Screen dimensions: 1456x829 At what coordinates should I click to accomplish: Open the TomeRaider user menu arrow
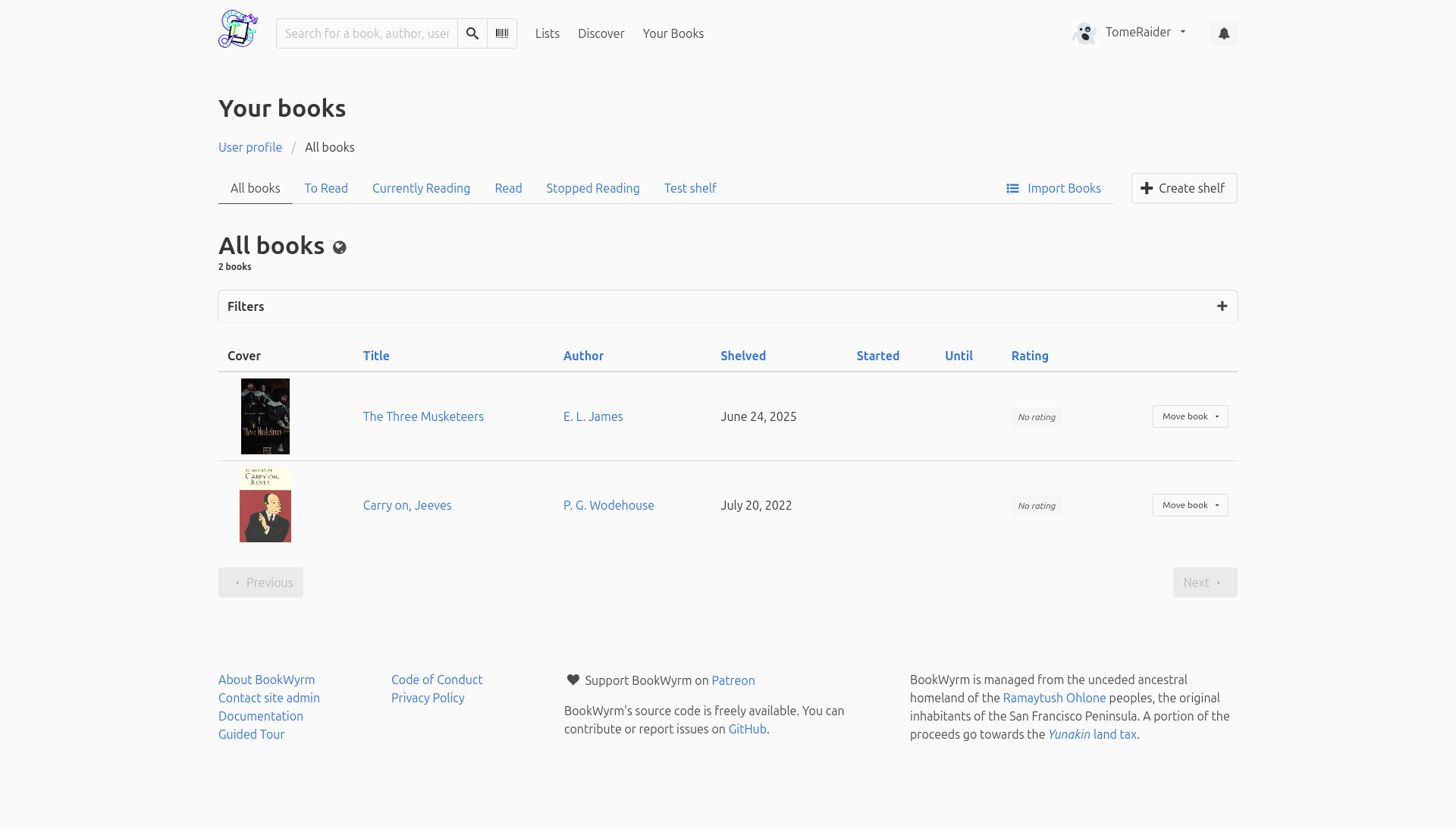[1183, 32]
